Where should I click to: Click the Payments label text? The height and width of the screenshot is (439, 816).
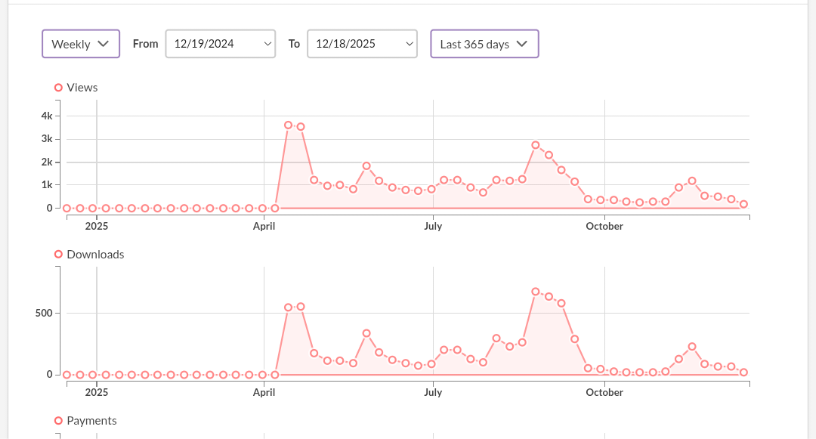pos(92,421)
